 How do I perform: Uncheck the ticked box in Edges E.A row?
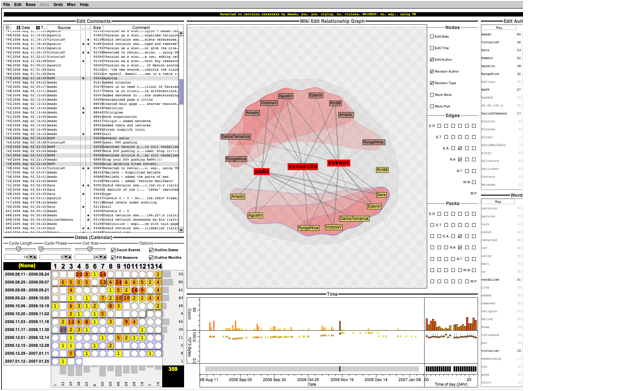[x=460, y=148]
